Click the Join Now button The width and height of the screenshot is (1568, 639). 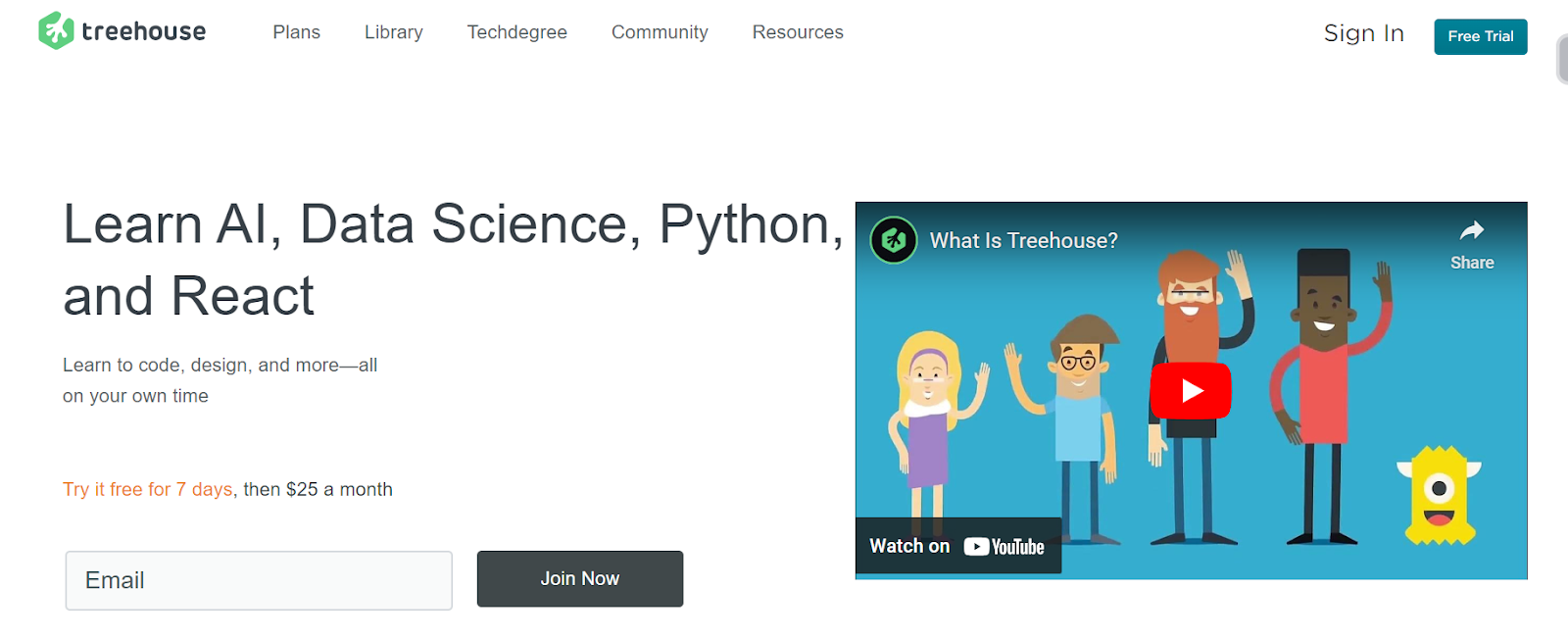pos(580,579)
